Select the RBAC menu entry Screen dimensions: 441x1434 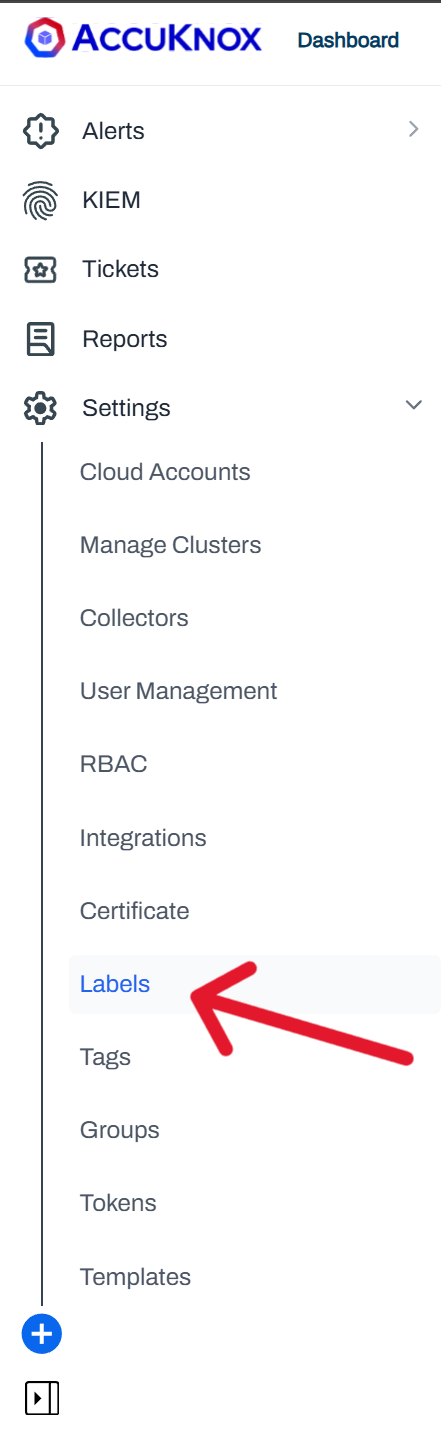[113, 764]
